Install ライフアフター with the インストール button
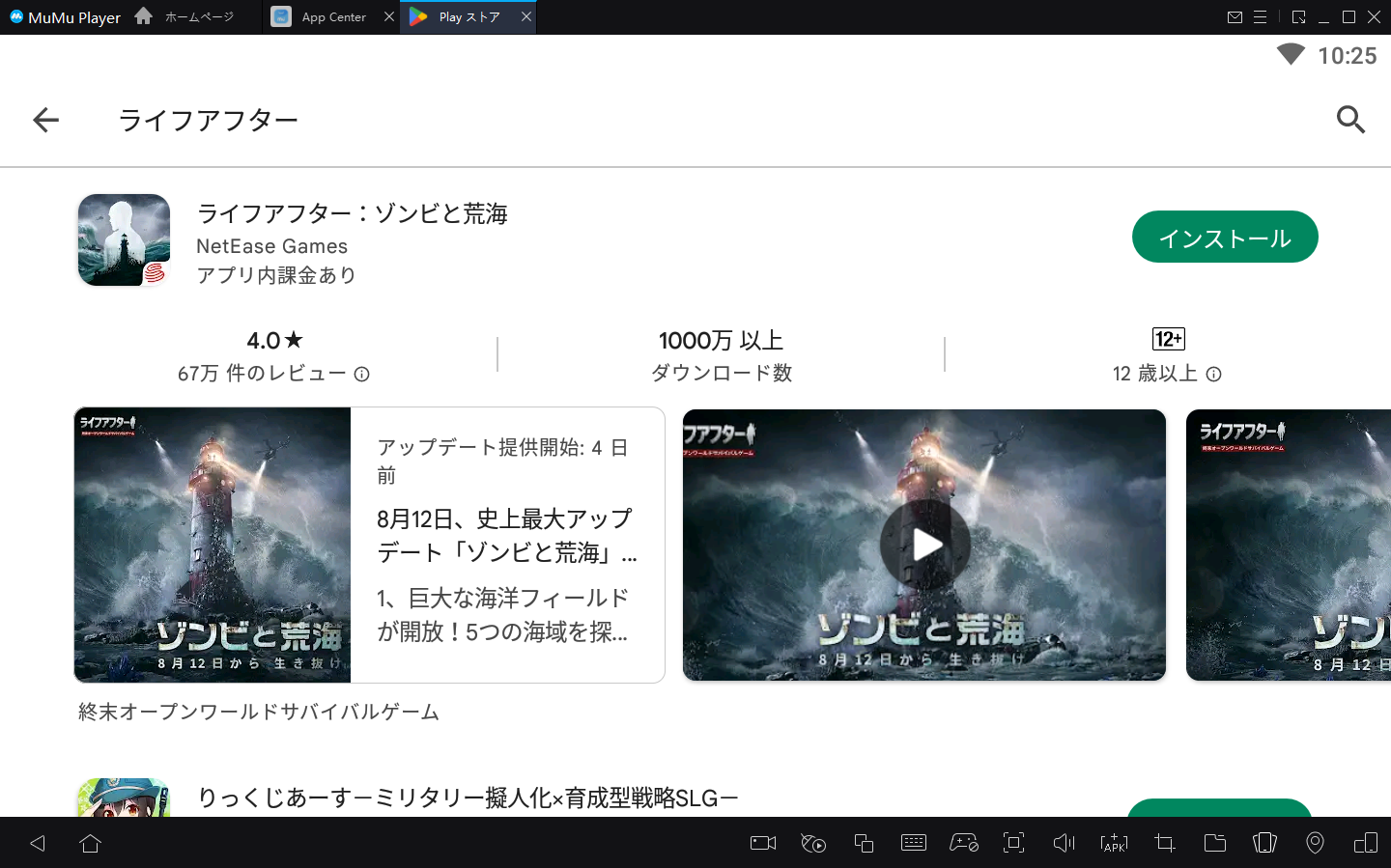This screenshot has height=868, width=1391. 1224,238
